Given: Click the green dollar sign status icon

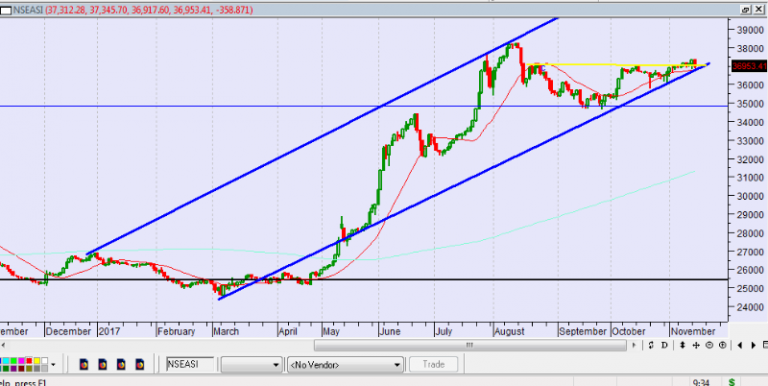Looking at the screenshot, I should click(732, 382).
